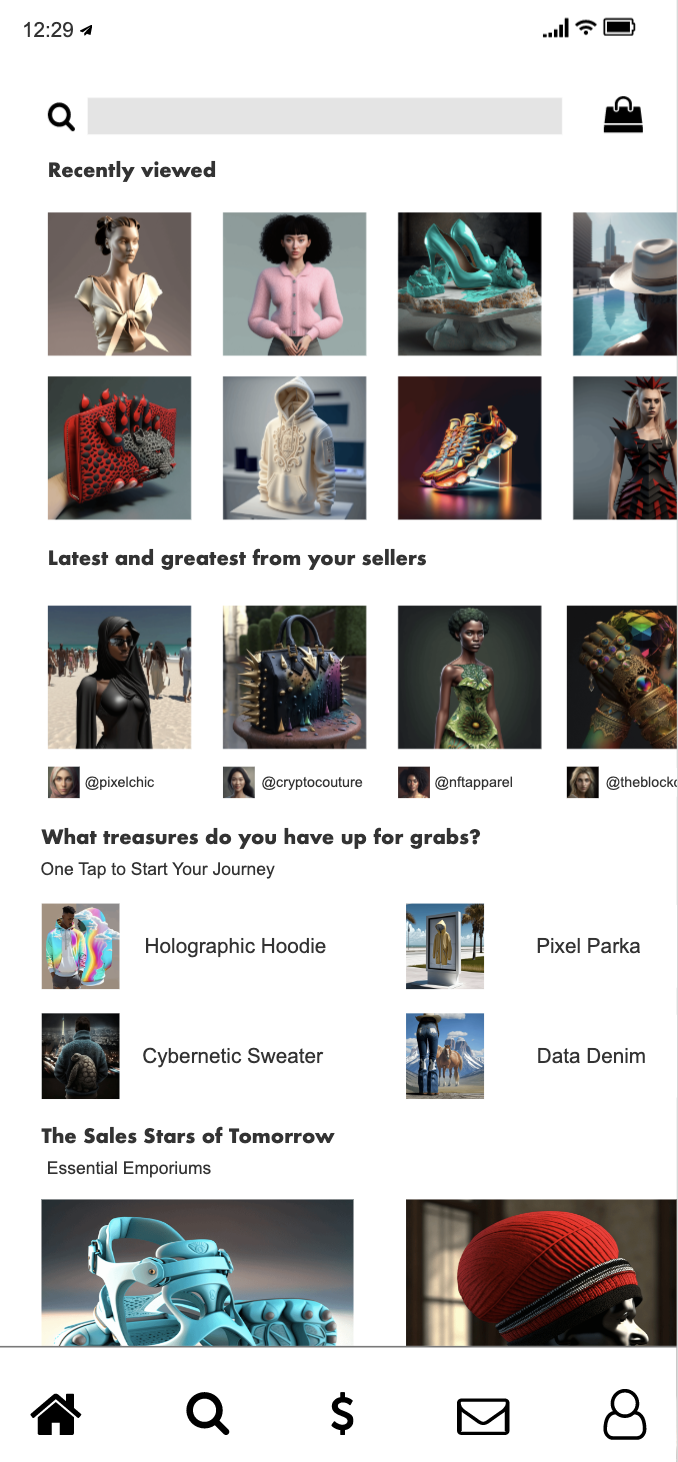Tap @pixelchic seller avatar
The image size is (678, 1462).
(x=64, y=782)
